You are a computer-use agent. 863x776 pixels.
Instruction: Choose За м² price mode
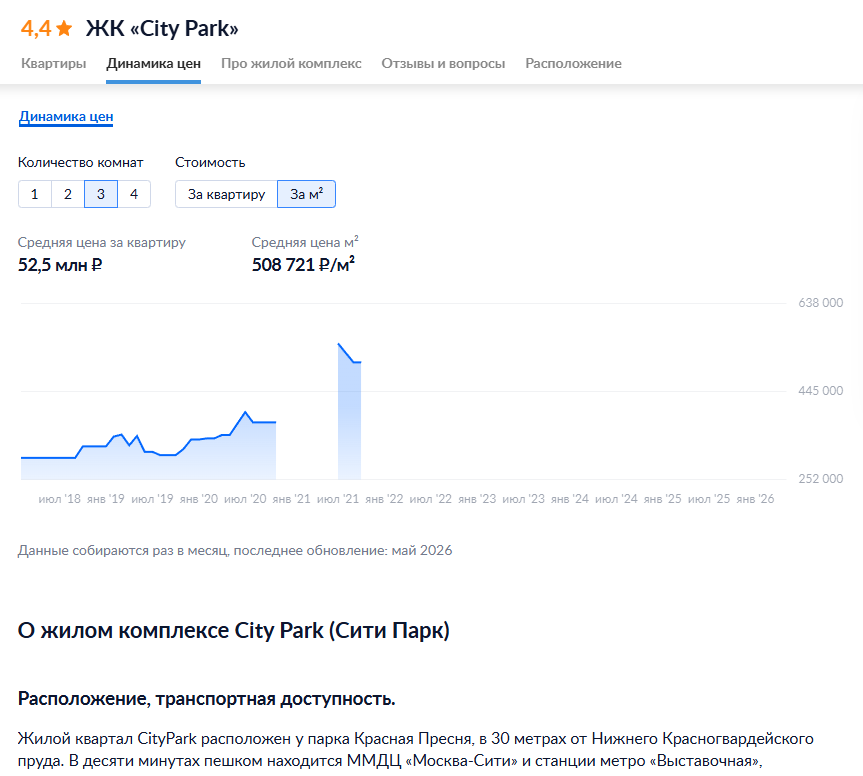tap(307, 194)
